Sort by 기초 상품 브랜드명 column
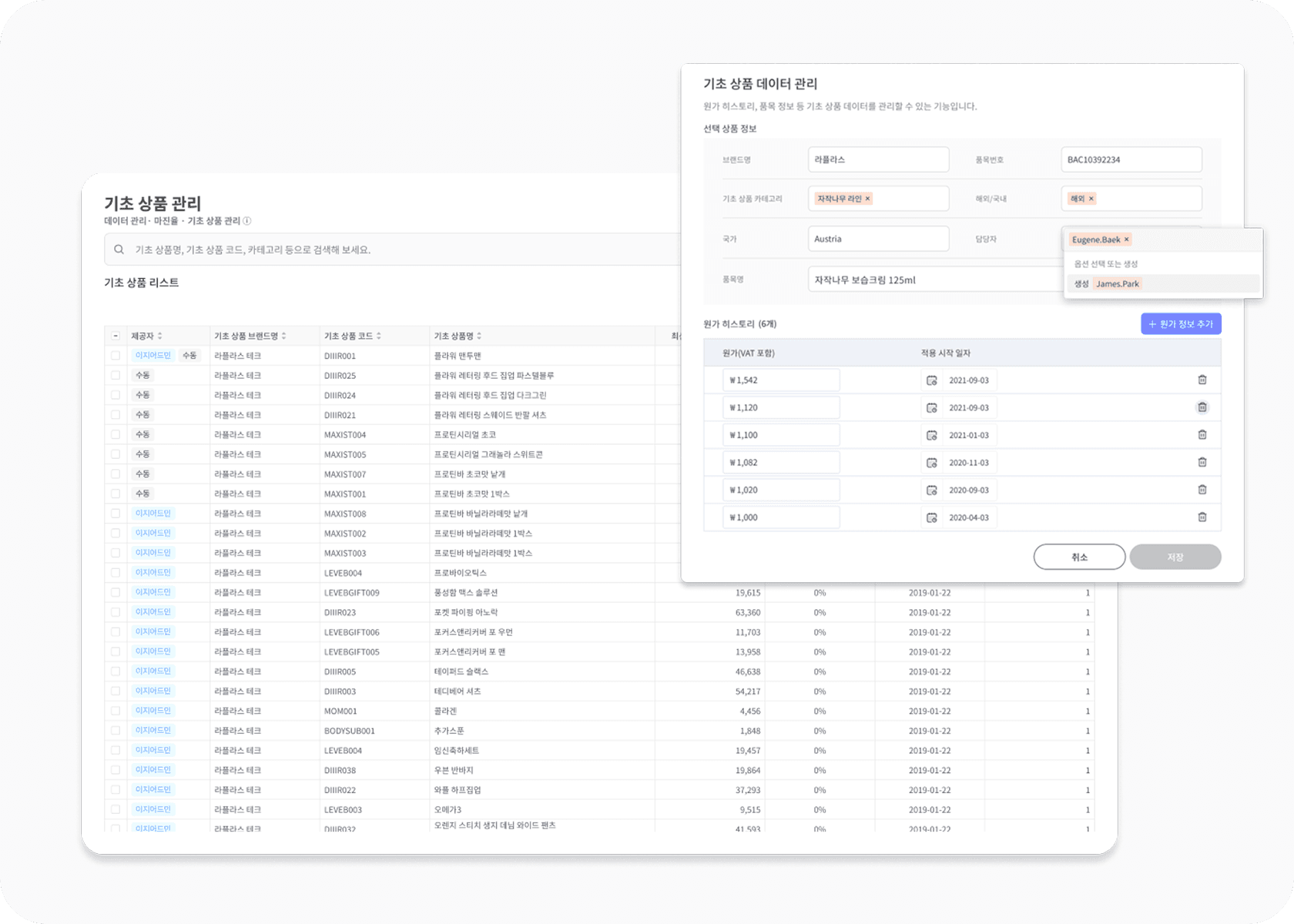1294x924 pixels. pyautogui.click(x=283, y=336)
